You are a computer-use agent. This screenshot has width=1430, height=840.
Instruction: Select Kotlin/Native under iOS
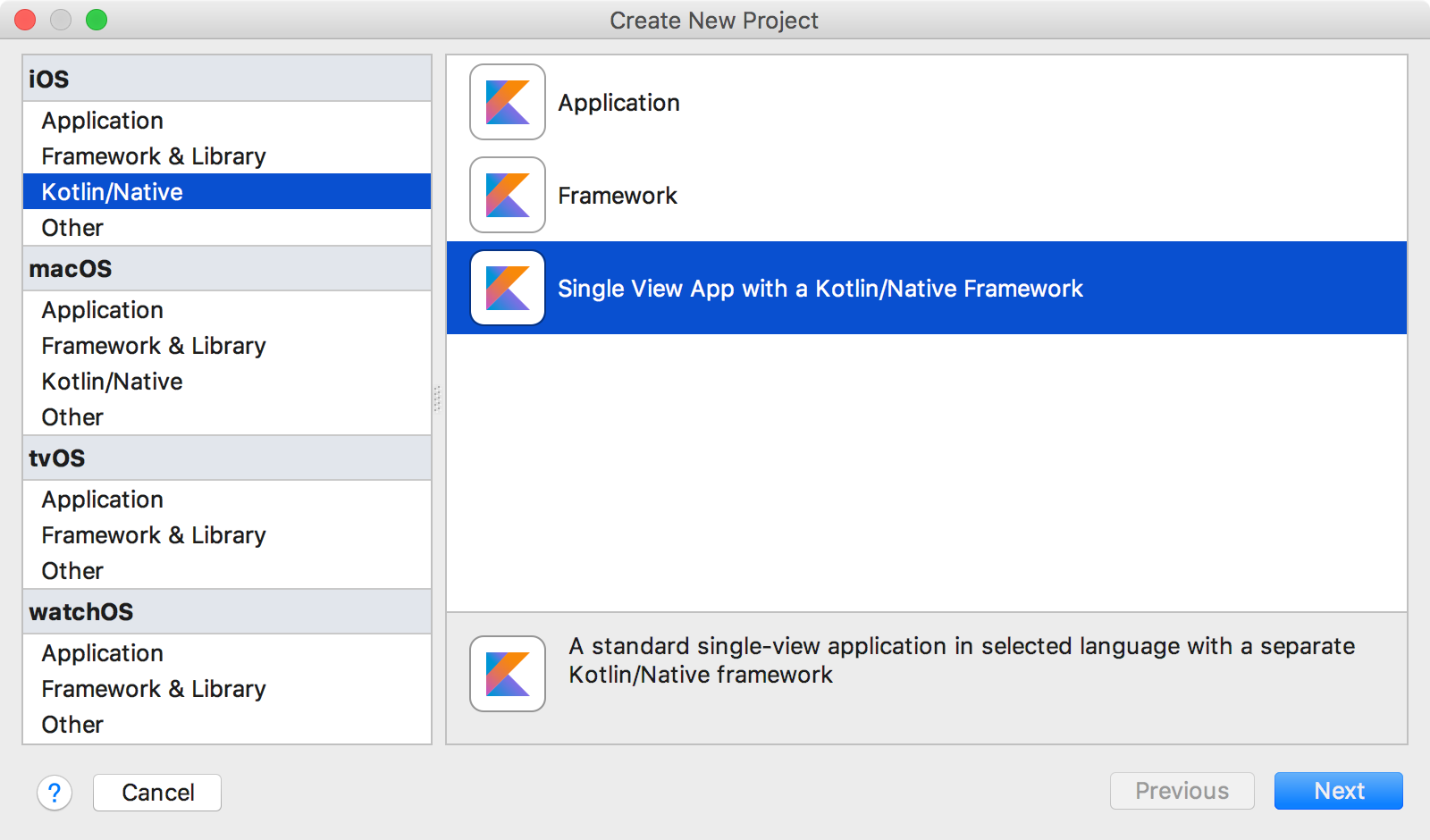[112, 192]
